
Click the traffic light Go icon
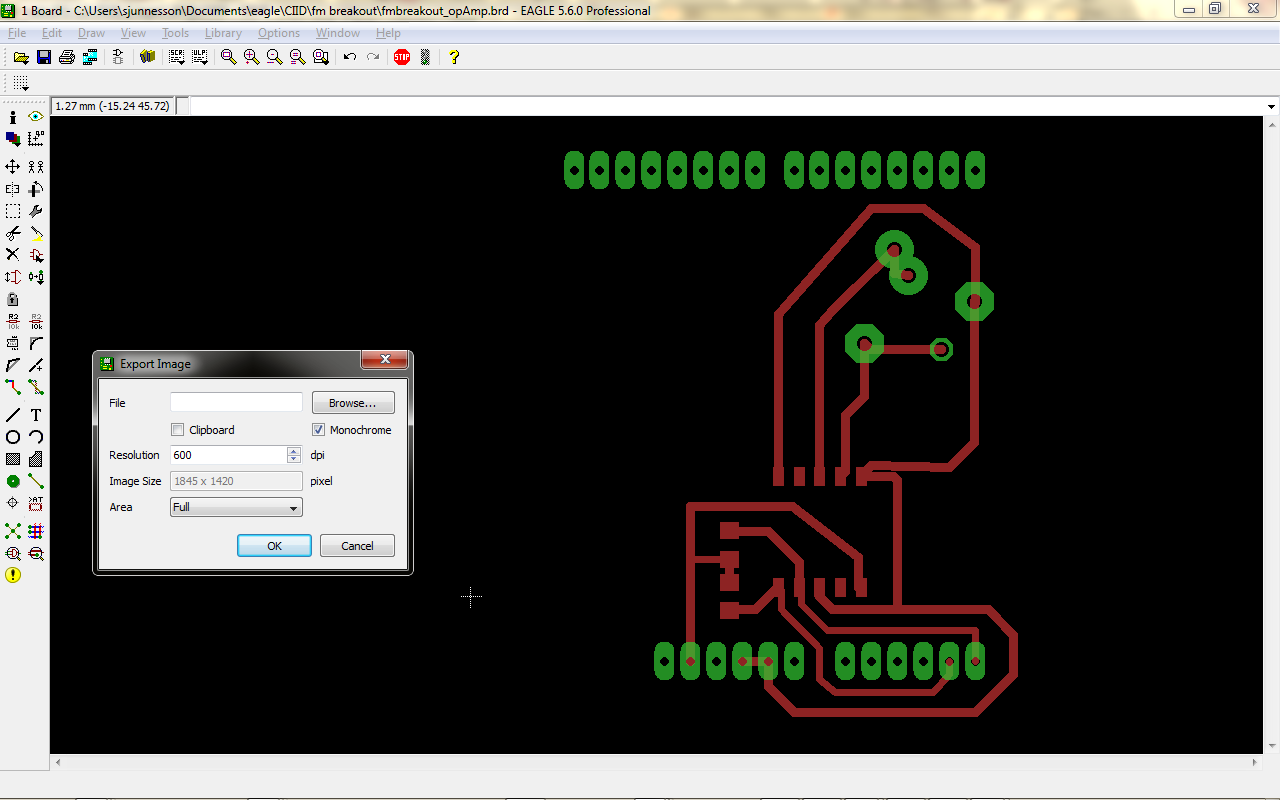[425, 57]
